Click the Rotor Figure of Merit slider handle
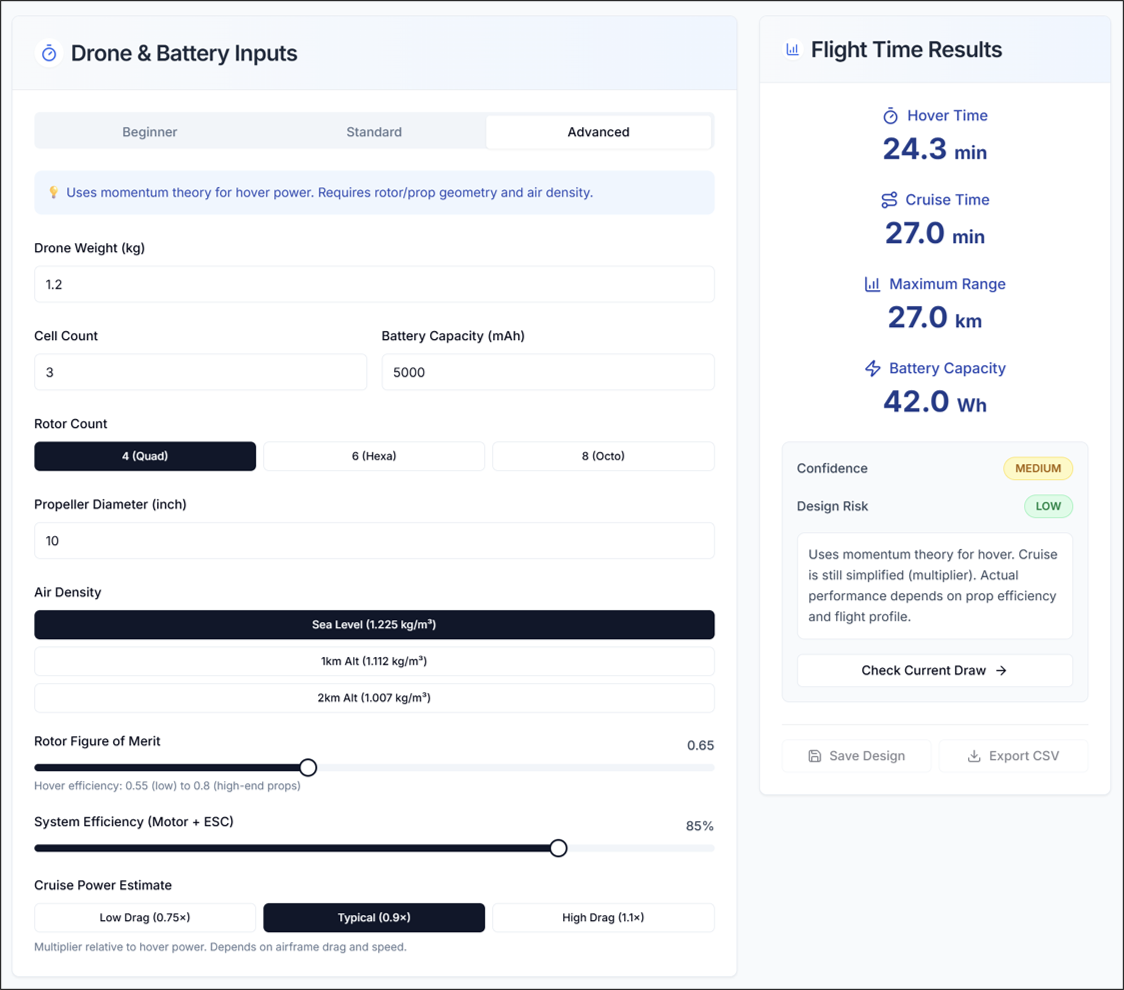Image resolution: width=1124 pixels, height=990 pixels. click(308, 767)
